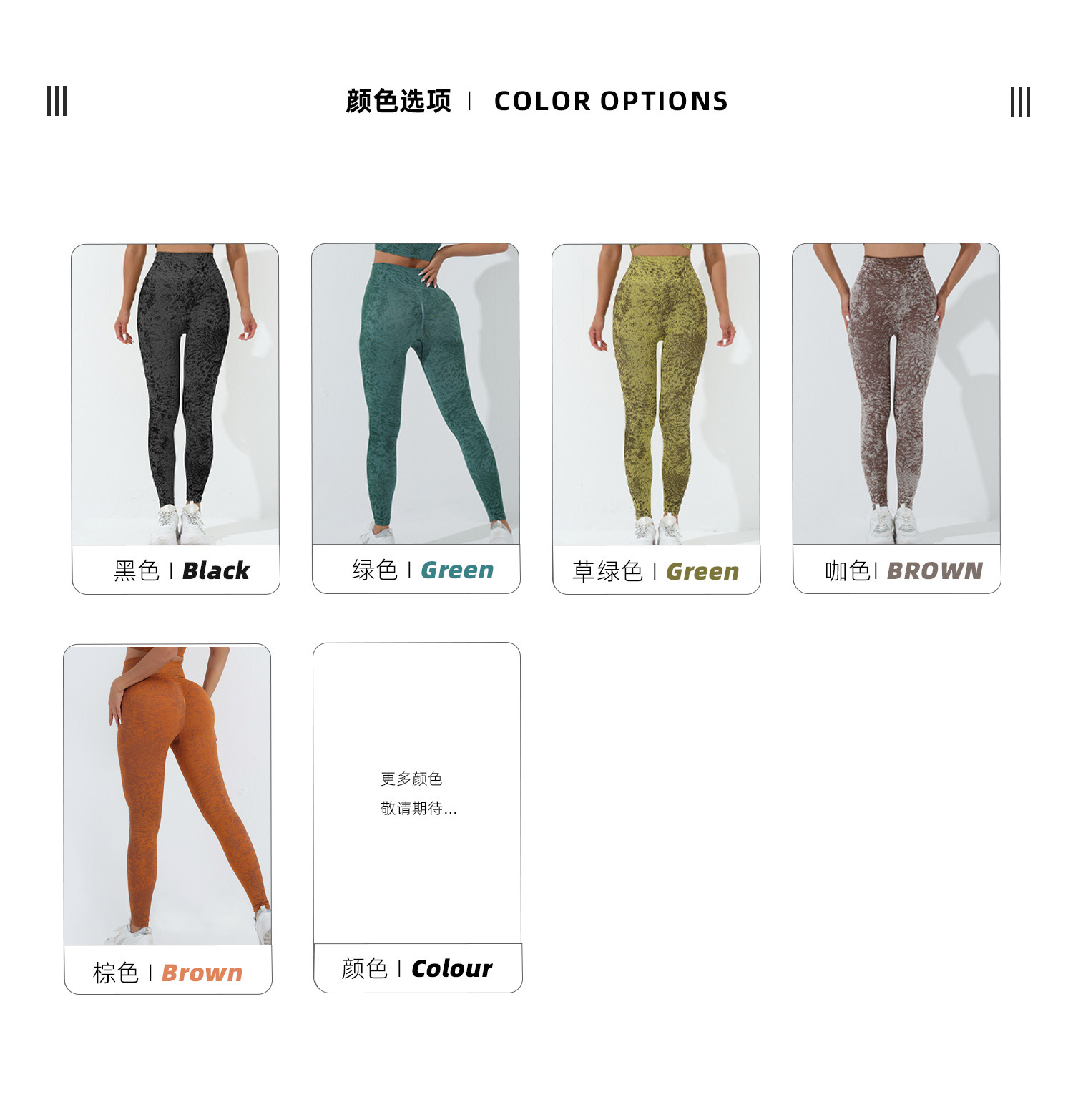This screenshot has height=1120, width=1073.
Task: Click the three vertical bars icon at right
Action: coord(1020,102)
